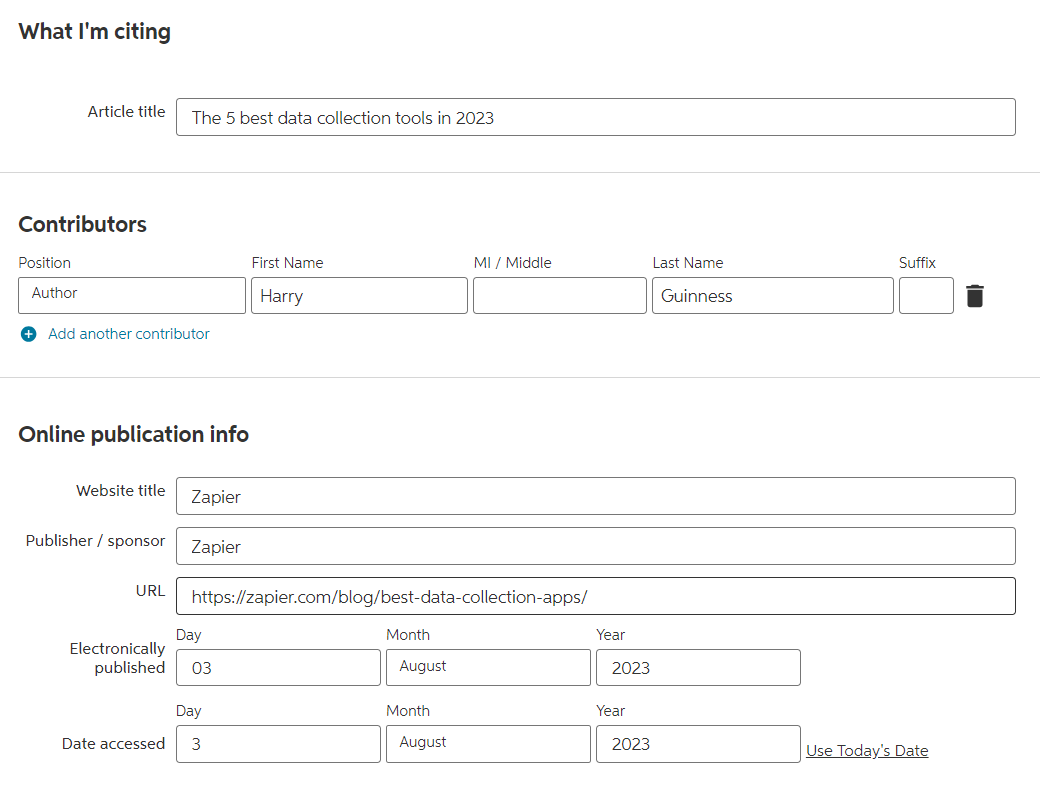The image size is (1040, 799).
Task: Click into the Website title field
Action: tap(595, 496)
